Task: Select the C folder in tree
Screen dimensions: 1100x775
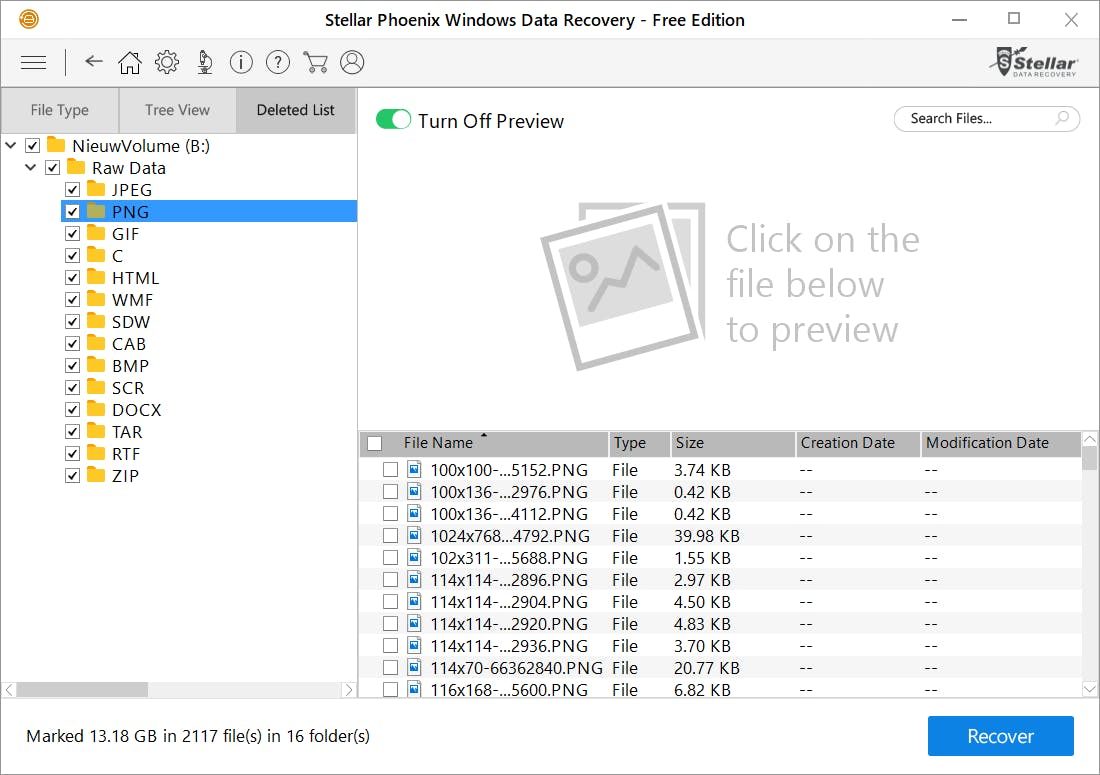Action: pos(117,255)
